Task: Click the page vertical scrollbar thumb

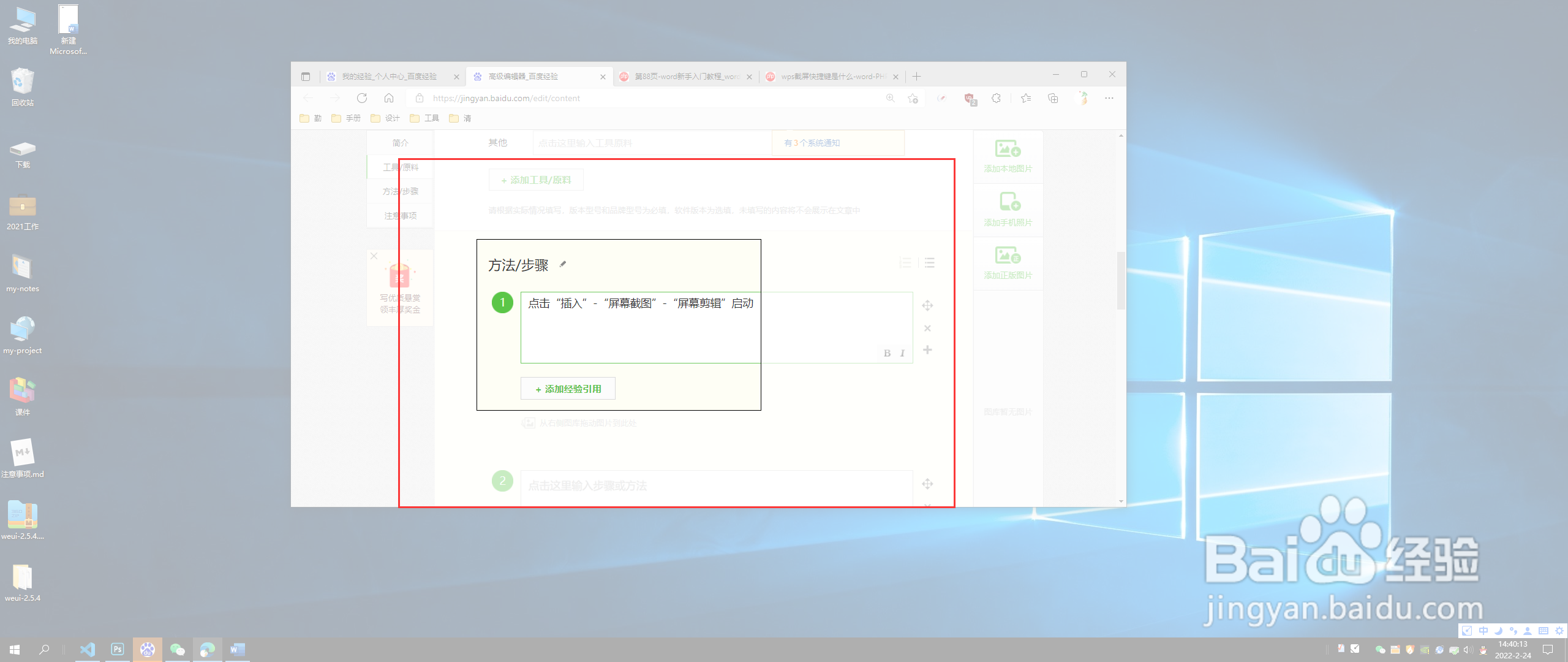Action: pos(1120,281)
